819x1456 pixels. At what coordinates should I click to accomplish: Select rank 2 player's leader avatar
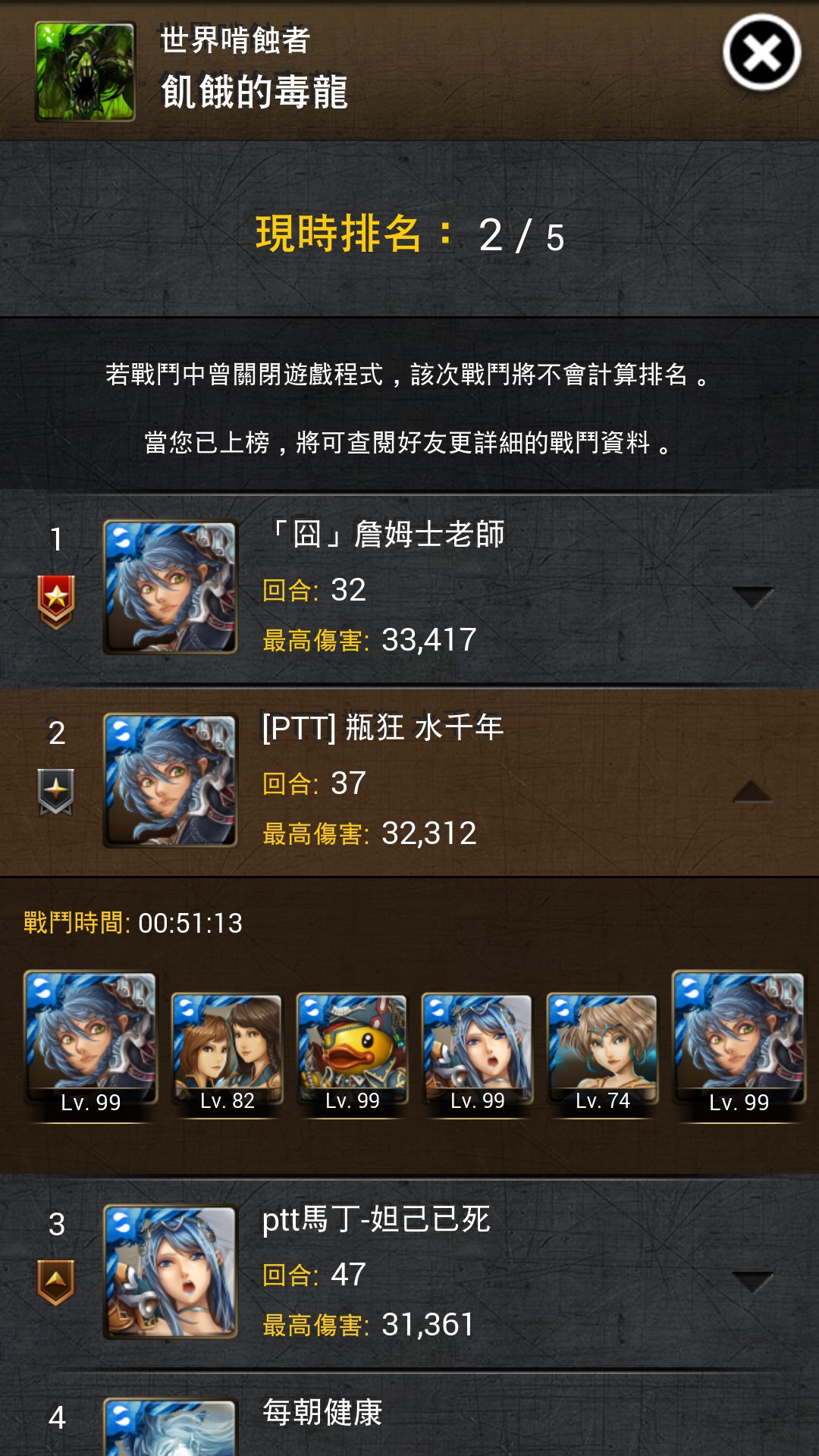pos(171,780)
